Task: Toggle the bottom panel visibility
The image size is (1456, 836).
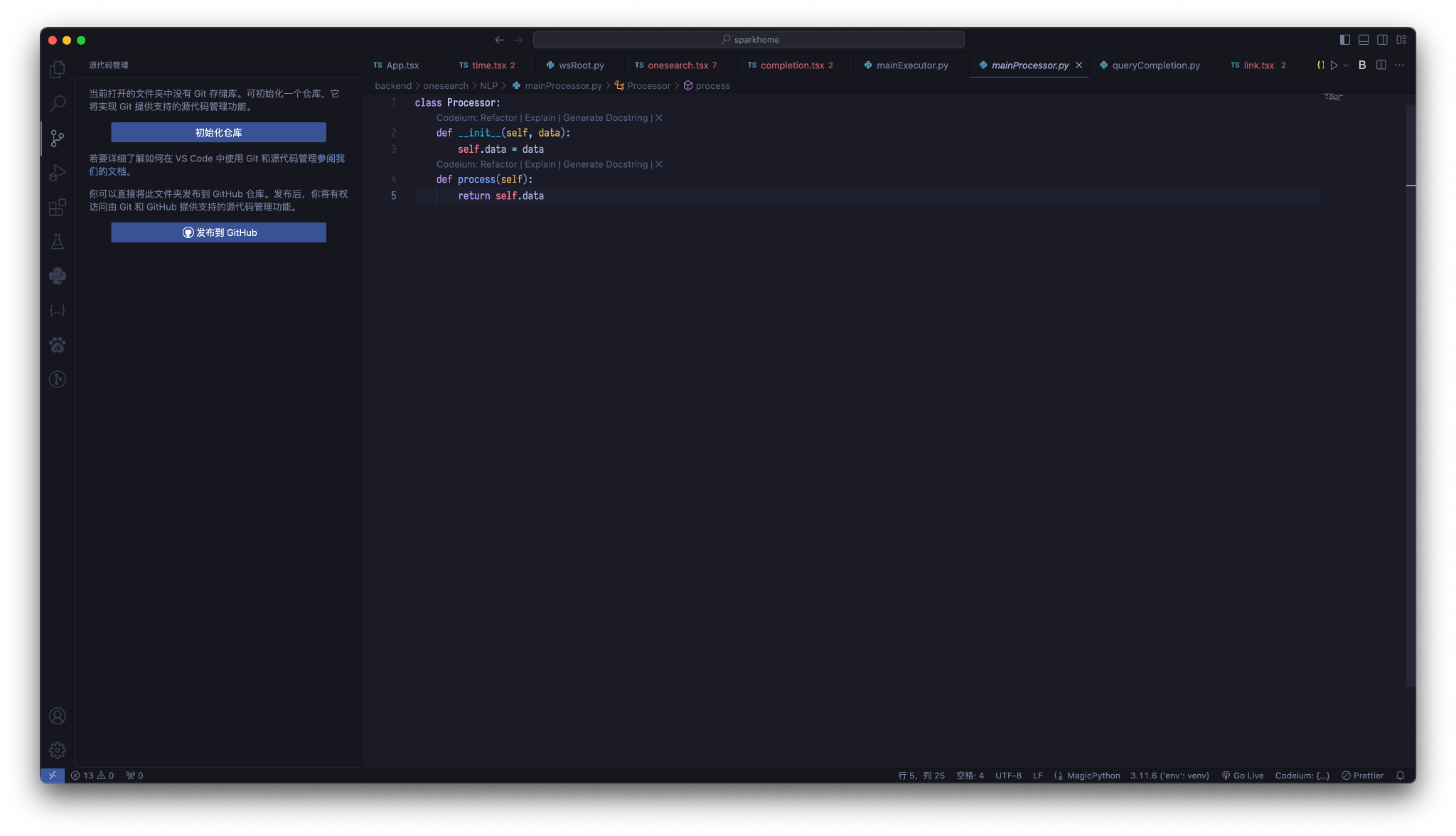Action: [1364, 40]
